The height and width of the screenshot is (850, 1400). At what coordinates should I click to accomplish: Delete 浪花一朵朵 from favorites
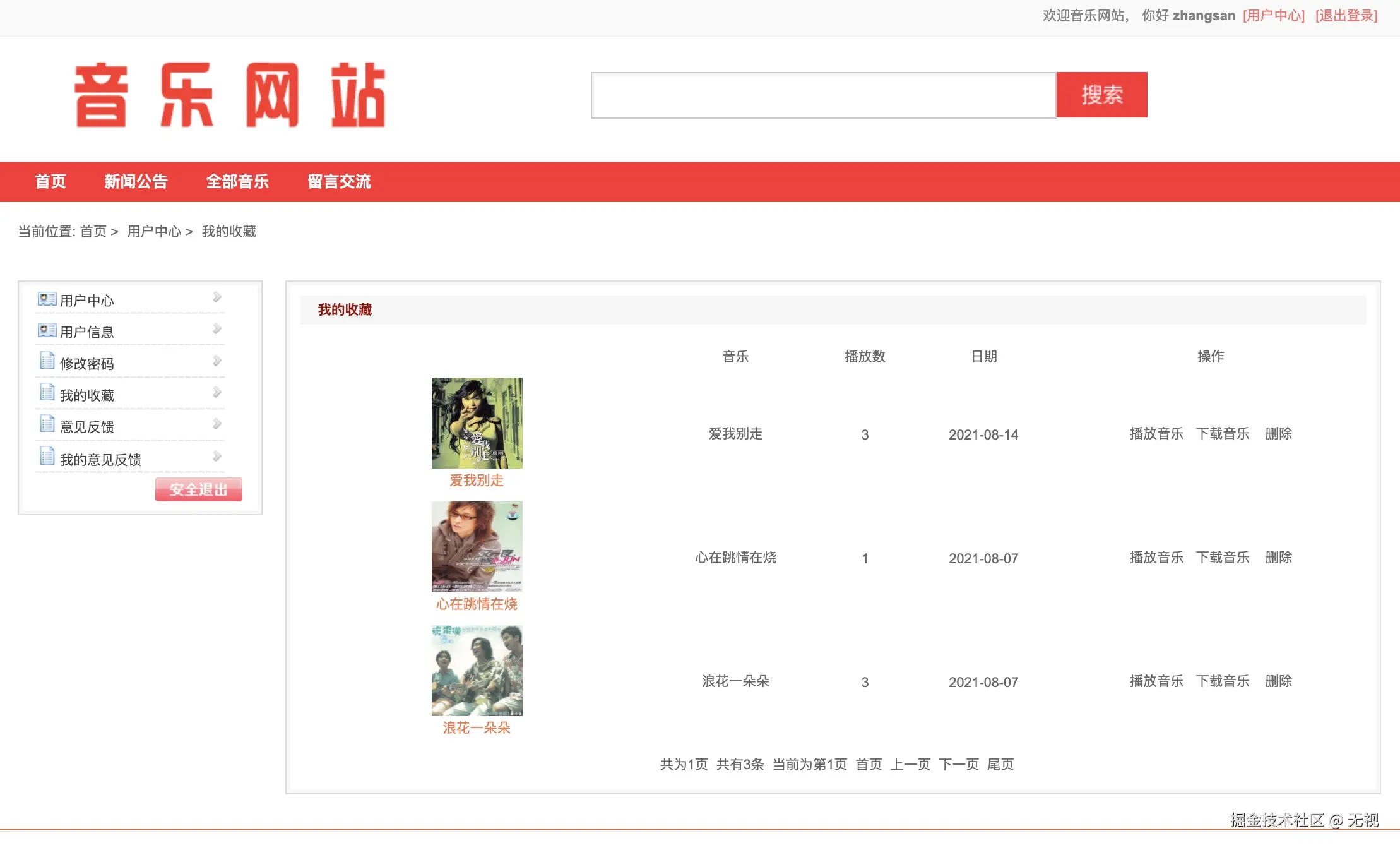tap(1278, 681)
